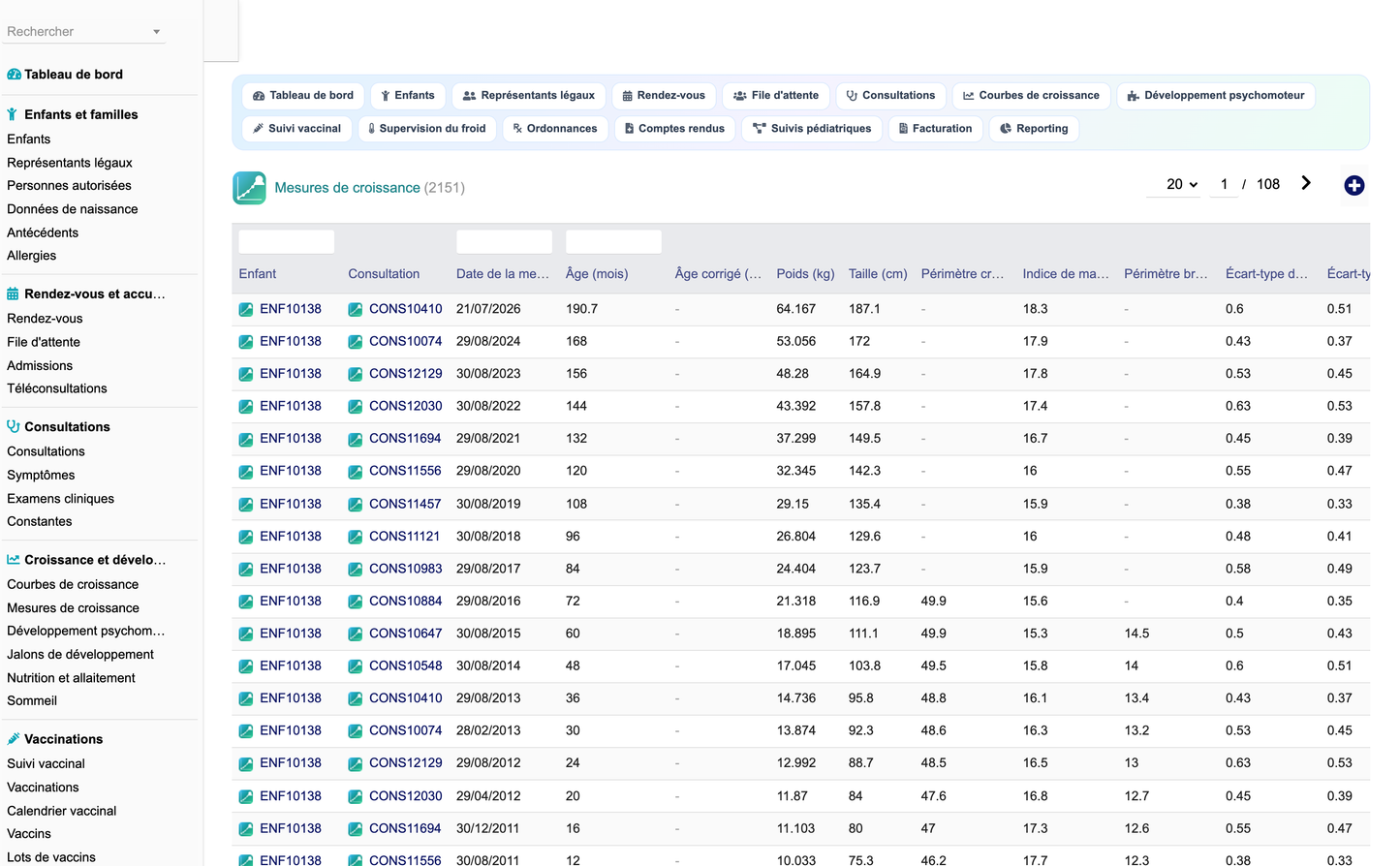Click consultation icon next to CONS11121
This screenshot has width=1400, height=866.
click(356, 537)
